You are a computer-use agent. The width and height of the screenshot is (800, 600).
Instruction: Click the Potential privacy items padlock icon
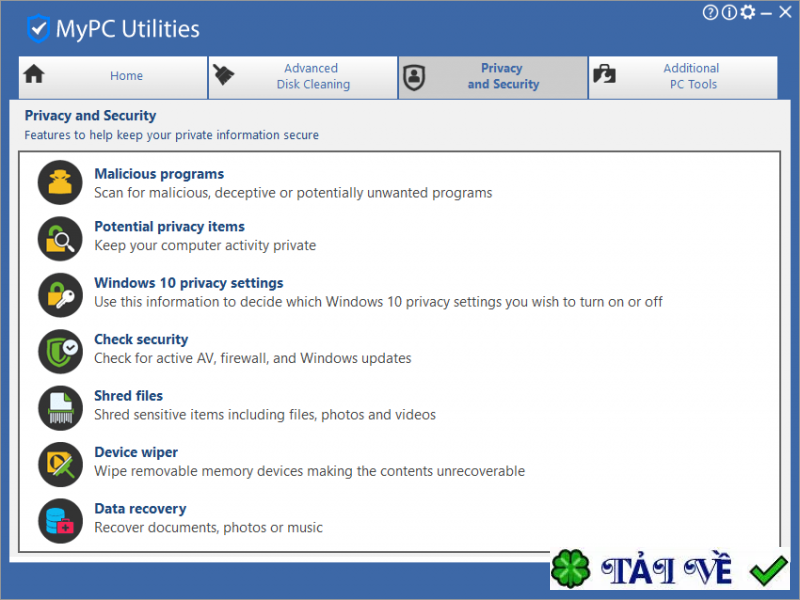60,239
